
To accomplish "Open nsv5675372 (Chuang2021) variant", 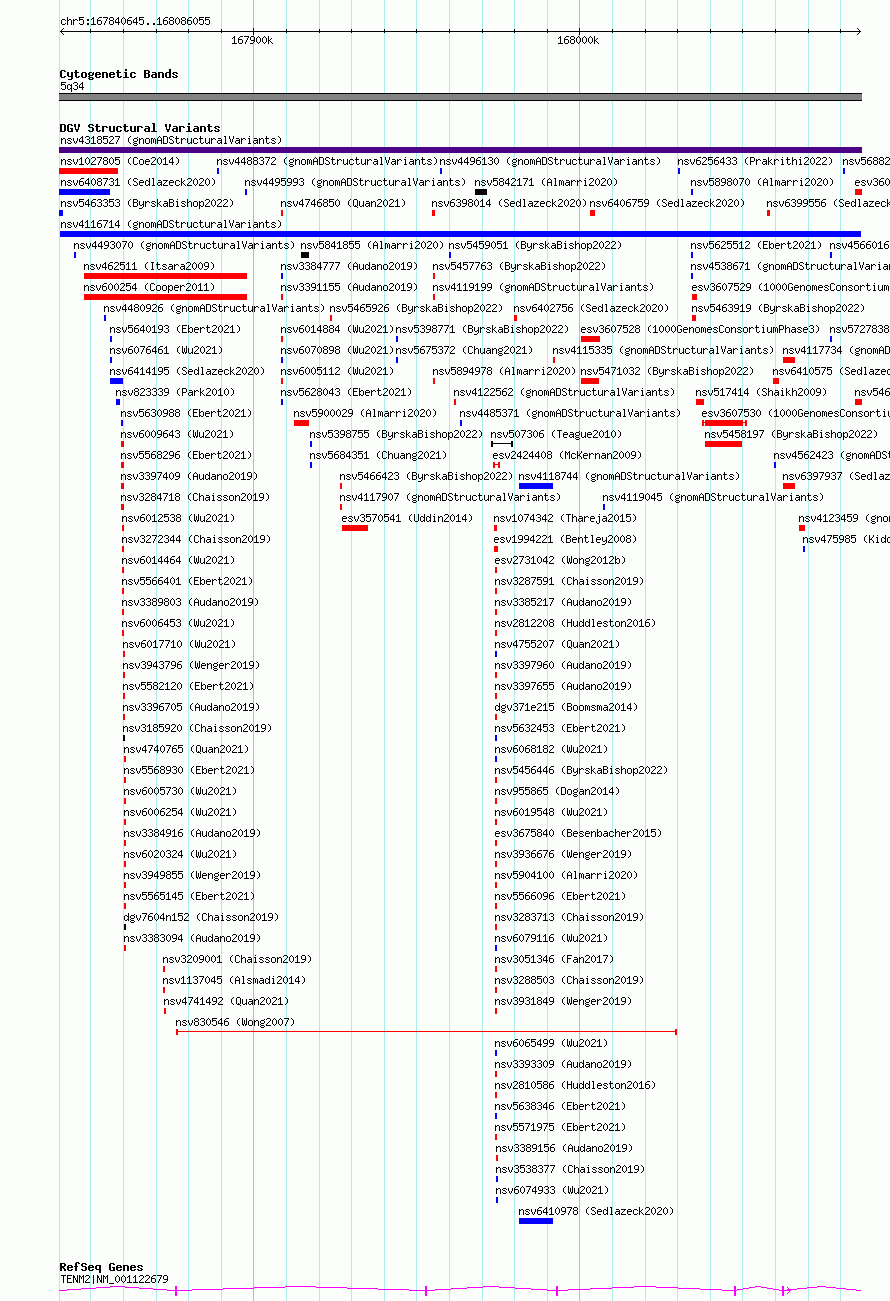I will click(465, 350).
